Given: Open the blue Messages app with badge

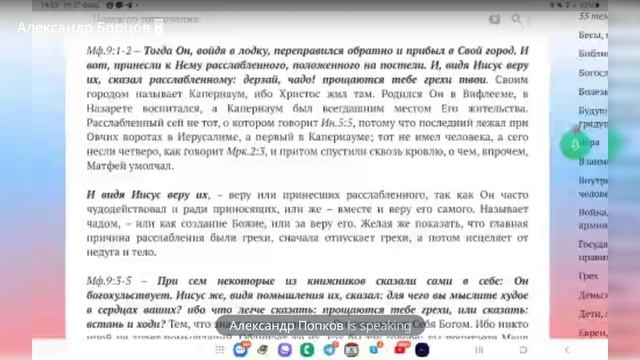Looking at the screenshot, I should click(x=241, y=350).
